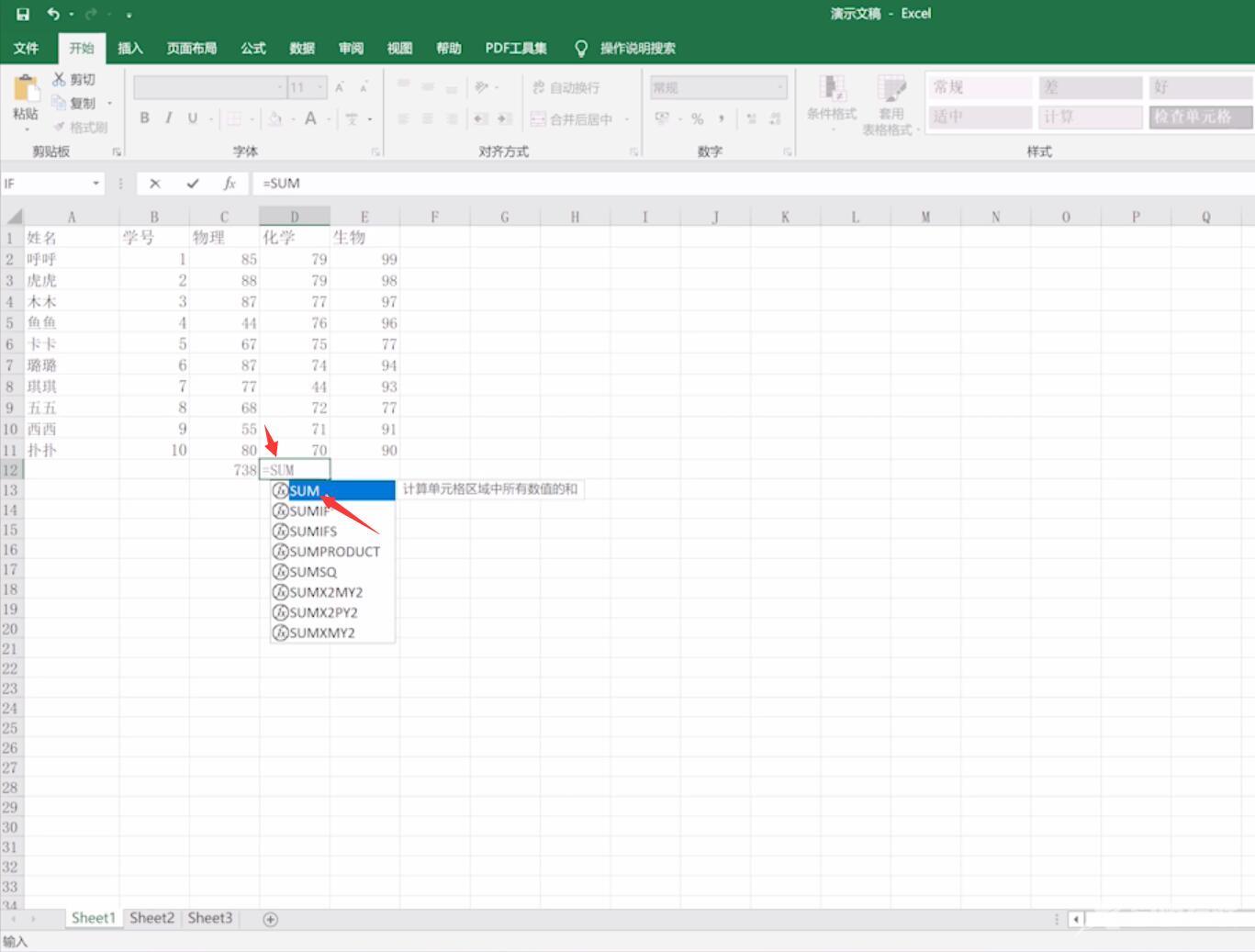
Task: Switch to Sheet3 tab
Action: [210, 918]
